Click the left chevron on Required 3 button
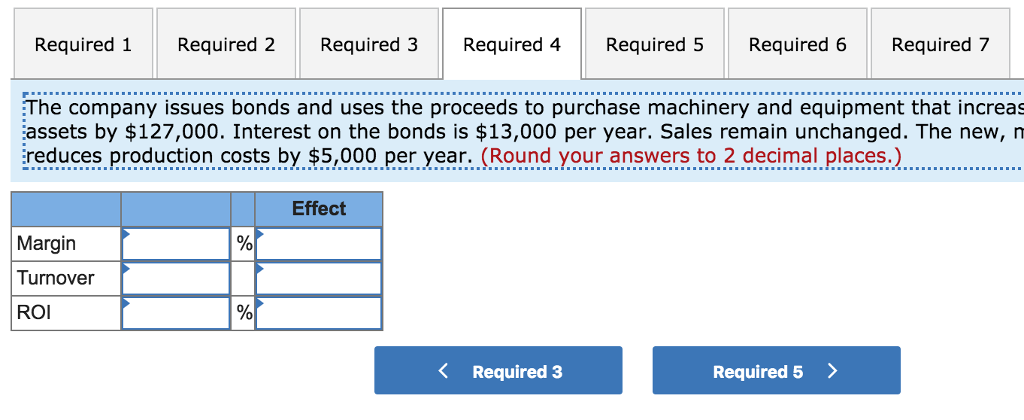This screenshot has width=1024, height=420. coord(445,371)
